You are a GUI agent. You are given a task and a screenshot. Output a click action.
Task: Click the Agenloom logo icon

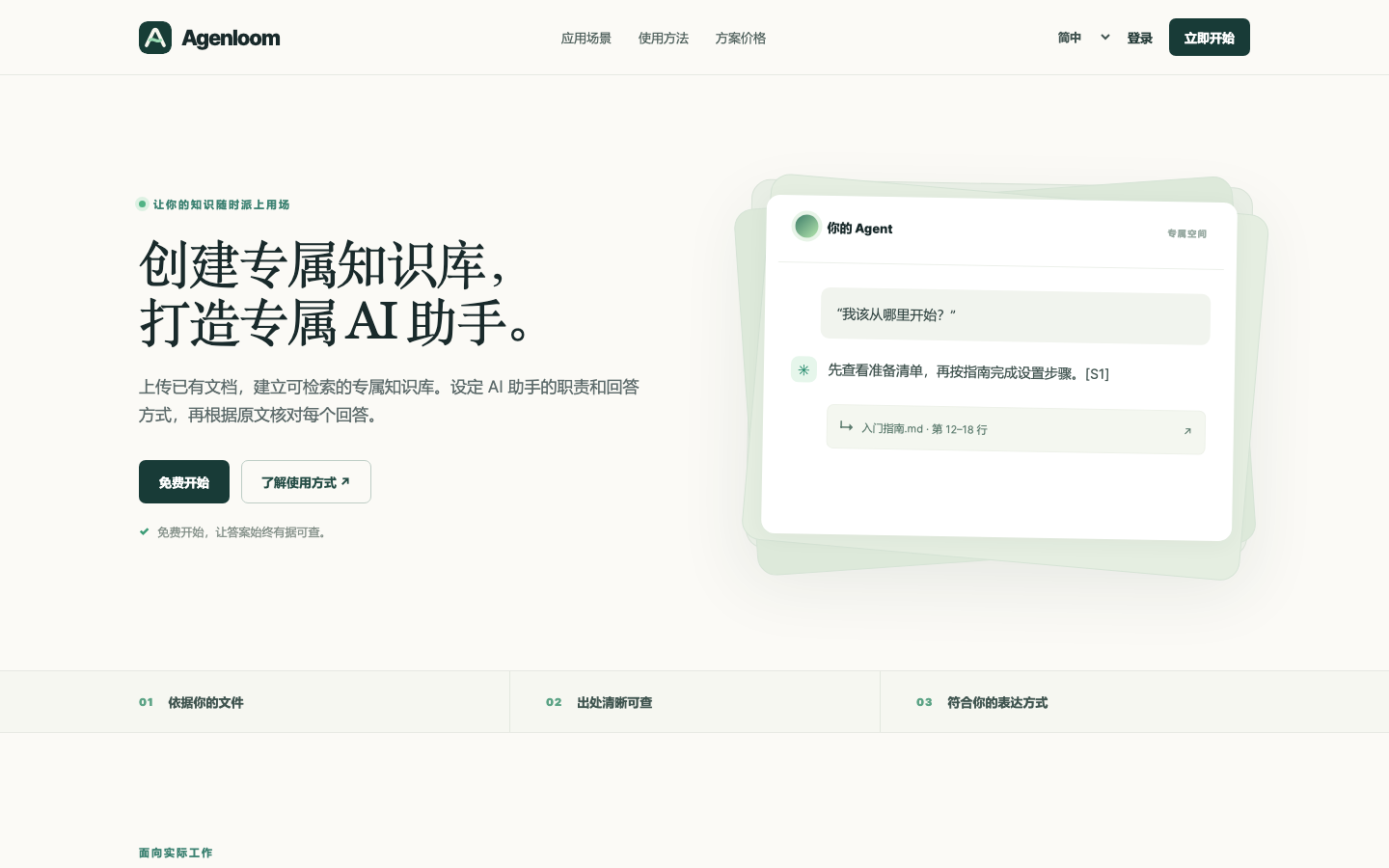[x=155, y=38]
